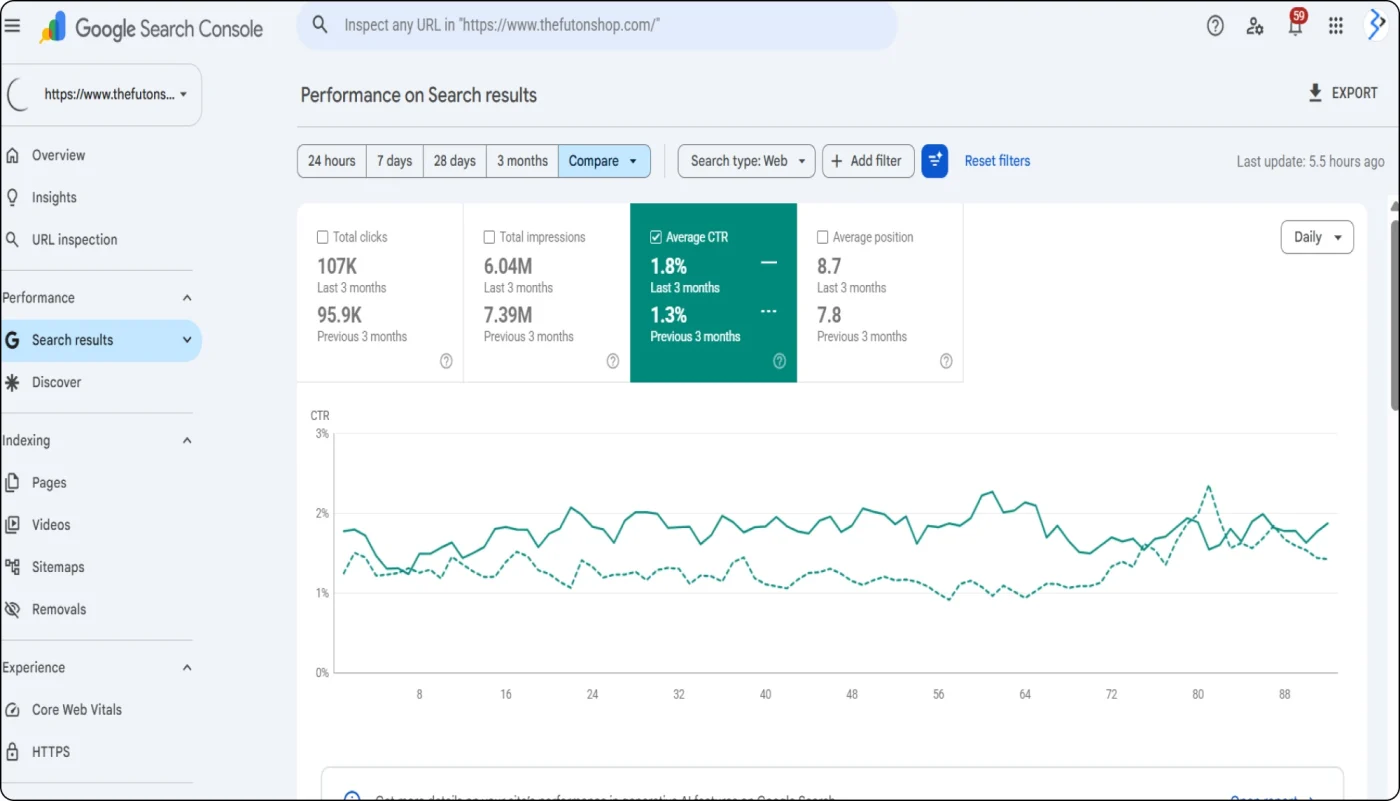This screenshot has height=801, width=1400.
Task: Click the Add filter button
Action: [868, 161]
